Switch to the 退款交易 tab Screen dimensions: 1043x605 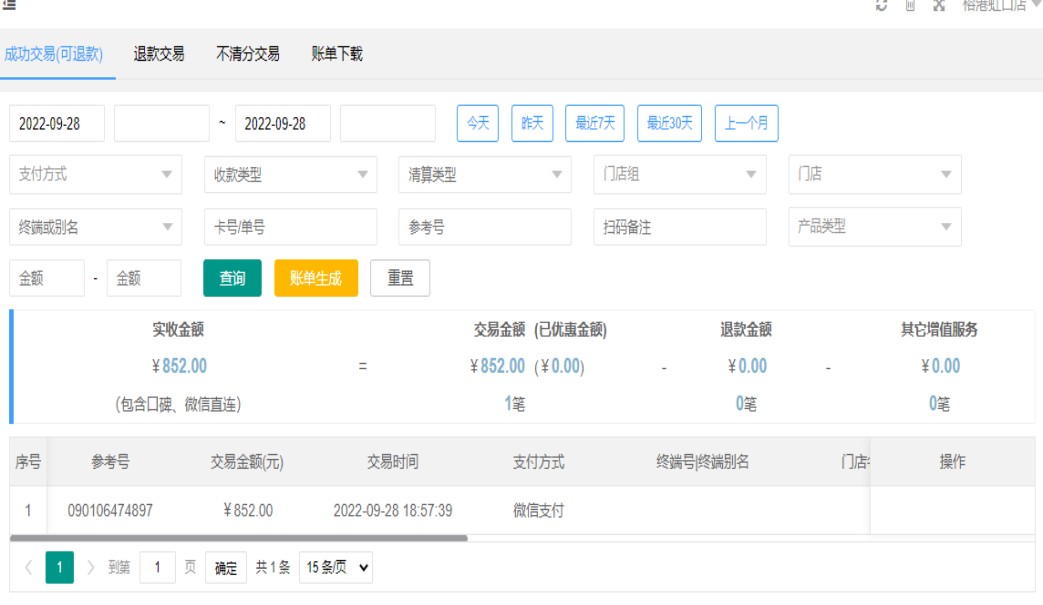point(159,54)
